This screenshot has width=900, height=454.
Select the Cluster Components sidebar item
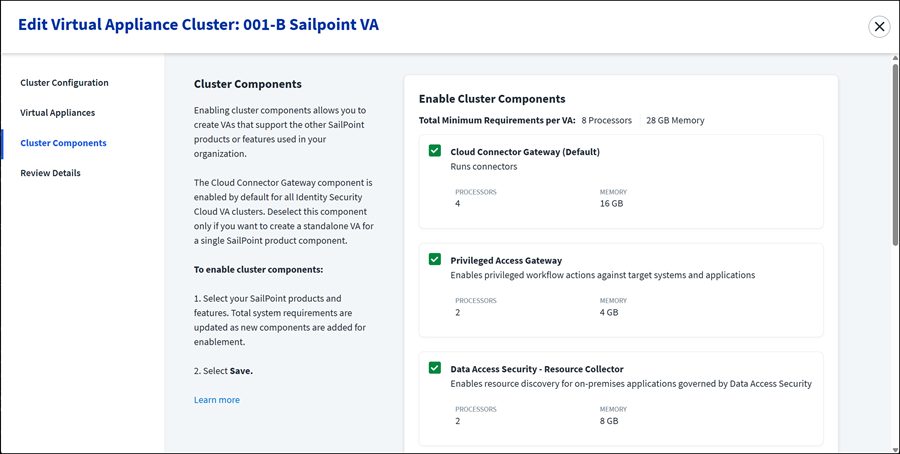tap(63, 143)
